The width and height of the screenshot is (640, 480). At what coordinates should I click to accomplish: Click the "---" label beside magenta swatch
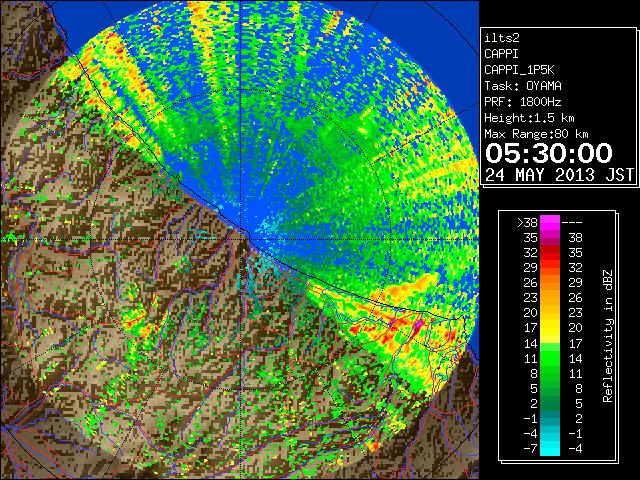coord(572,223)
